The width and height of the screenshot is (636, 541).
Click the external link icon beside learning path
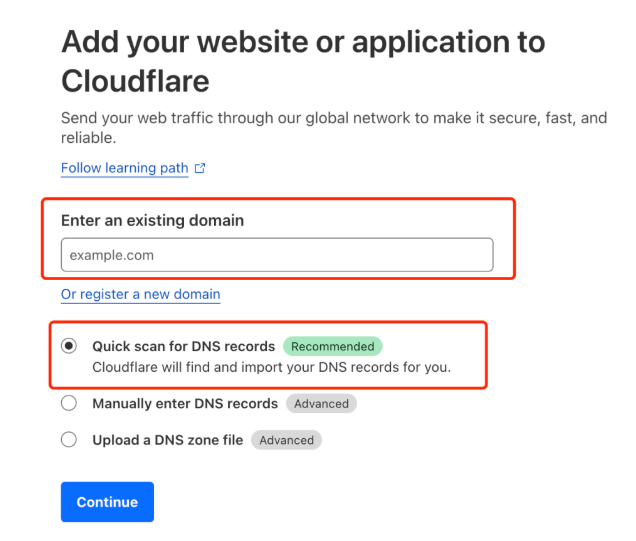point(200,168)
